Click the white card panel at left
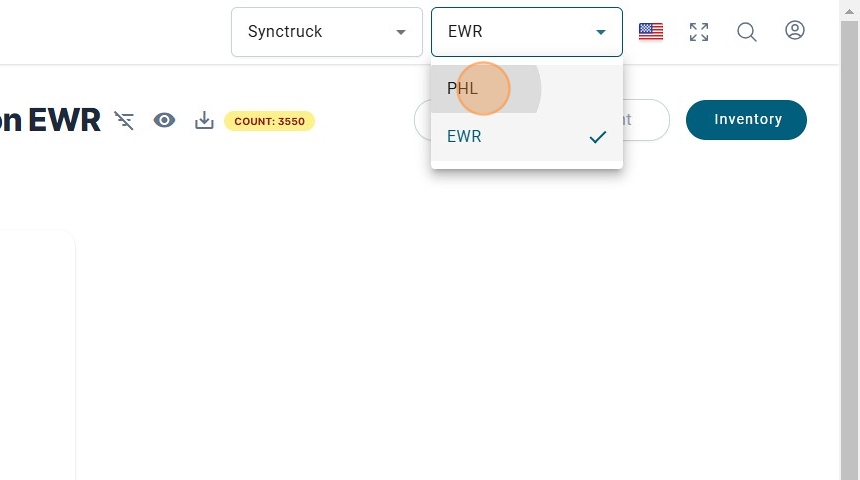 tap(37, 350)
